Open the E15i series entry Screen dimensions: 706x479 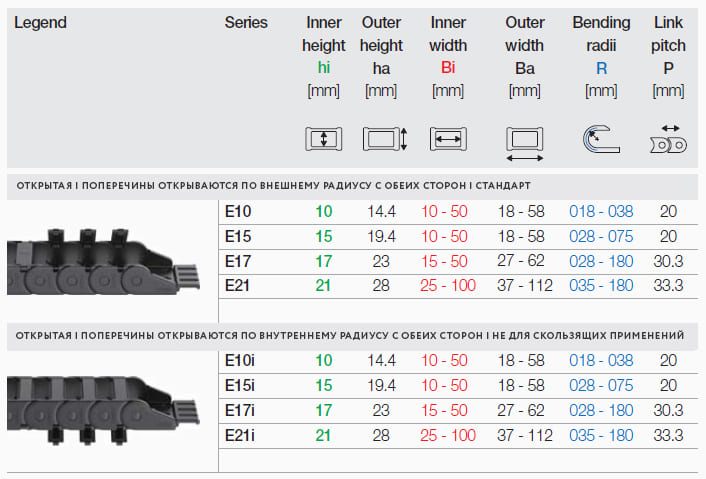(240, 385)
